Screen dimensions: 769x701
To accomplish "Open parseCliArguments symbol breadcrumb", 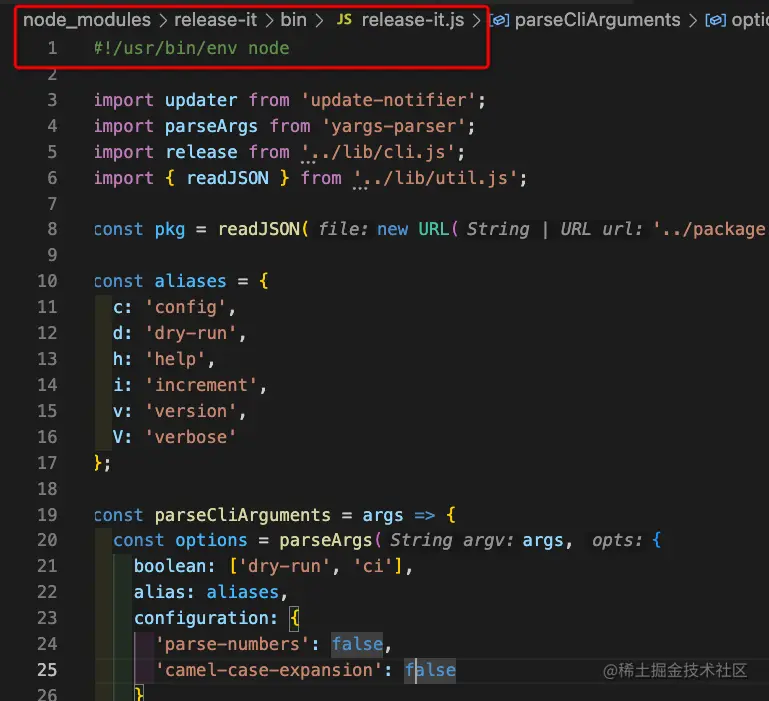I will tap(597, 20).
